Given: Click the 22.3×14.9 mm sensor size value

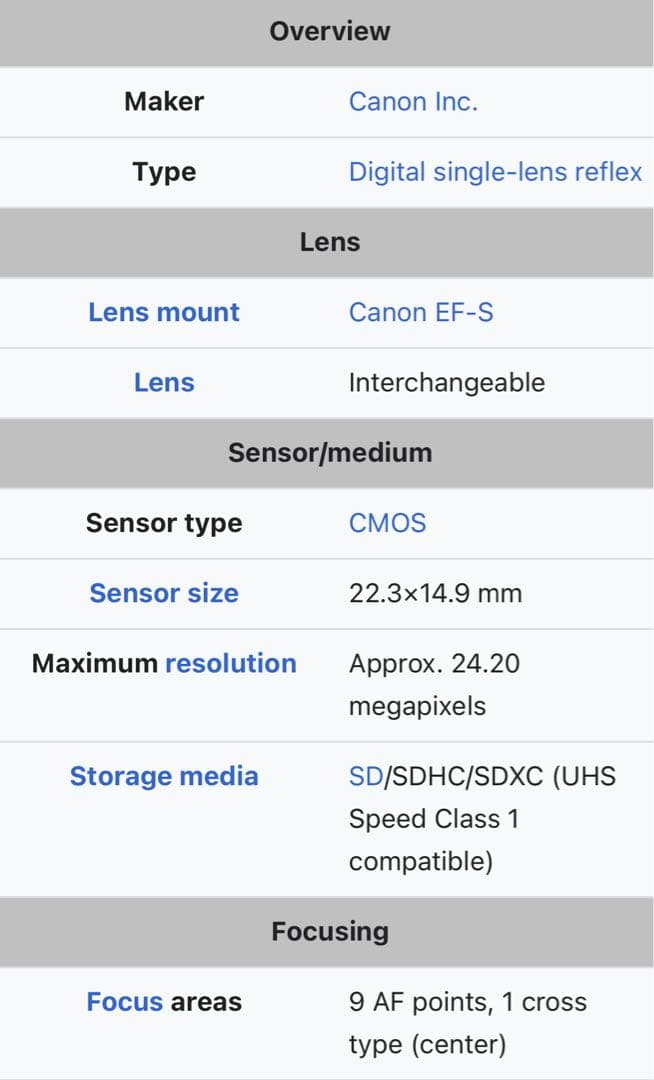Looking at the screenshot, I should click(x=435, y=593).
